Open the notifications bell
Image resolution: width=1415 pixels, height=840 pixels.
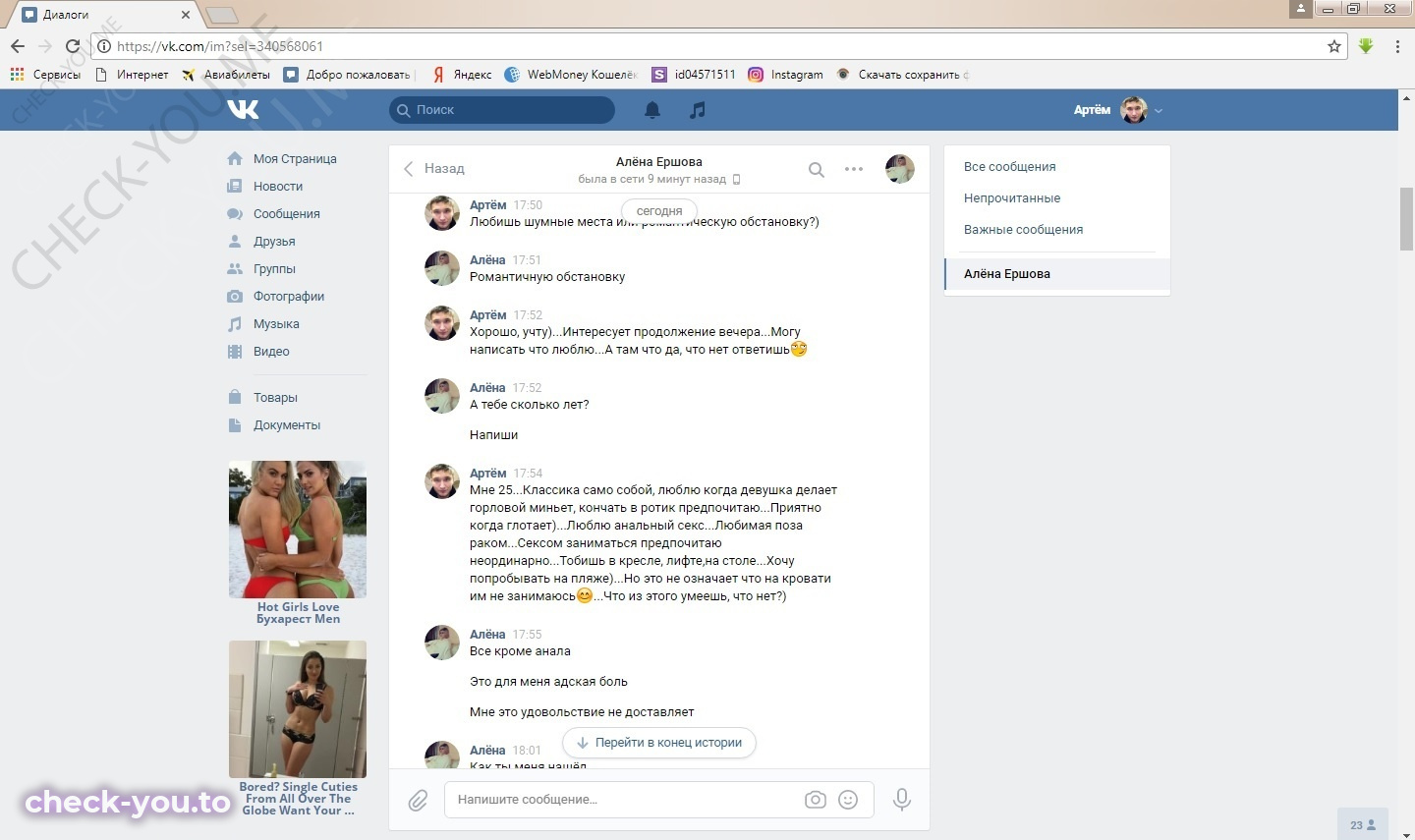(652, 110)
